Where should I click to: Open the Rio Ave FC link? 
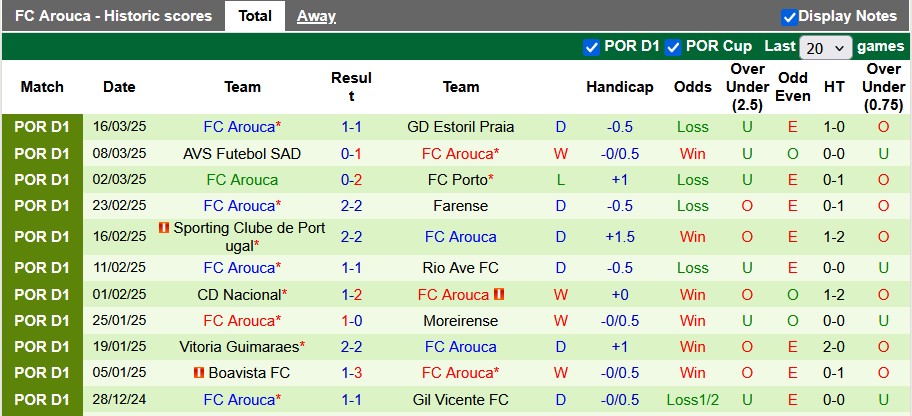pyautogui.click(x=461, y=268)
